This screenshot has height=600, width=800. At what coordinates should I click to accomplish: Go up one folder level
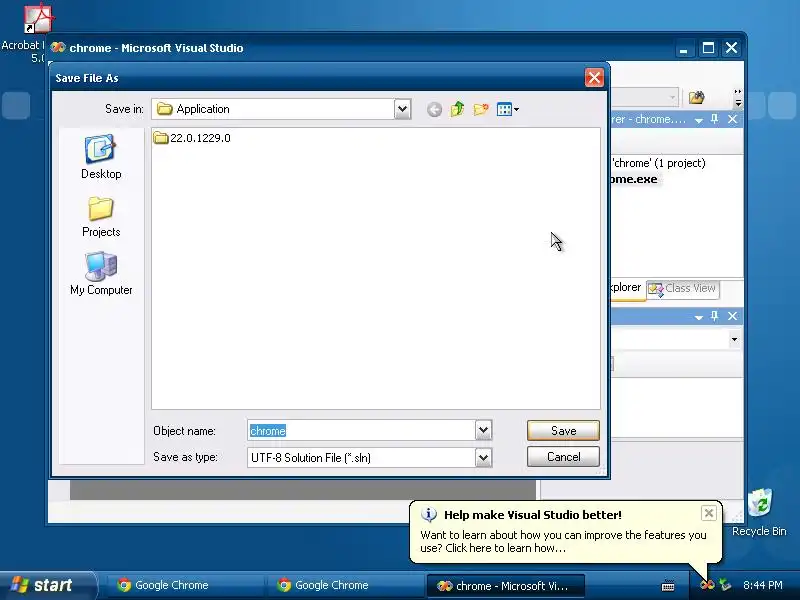[x=457, y=109]
